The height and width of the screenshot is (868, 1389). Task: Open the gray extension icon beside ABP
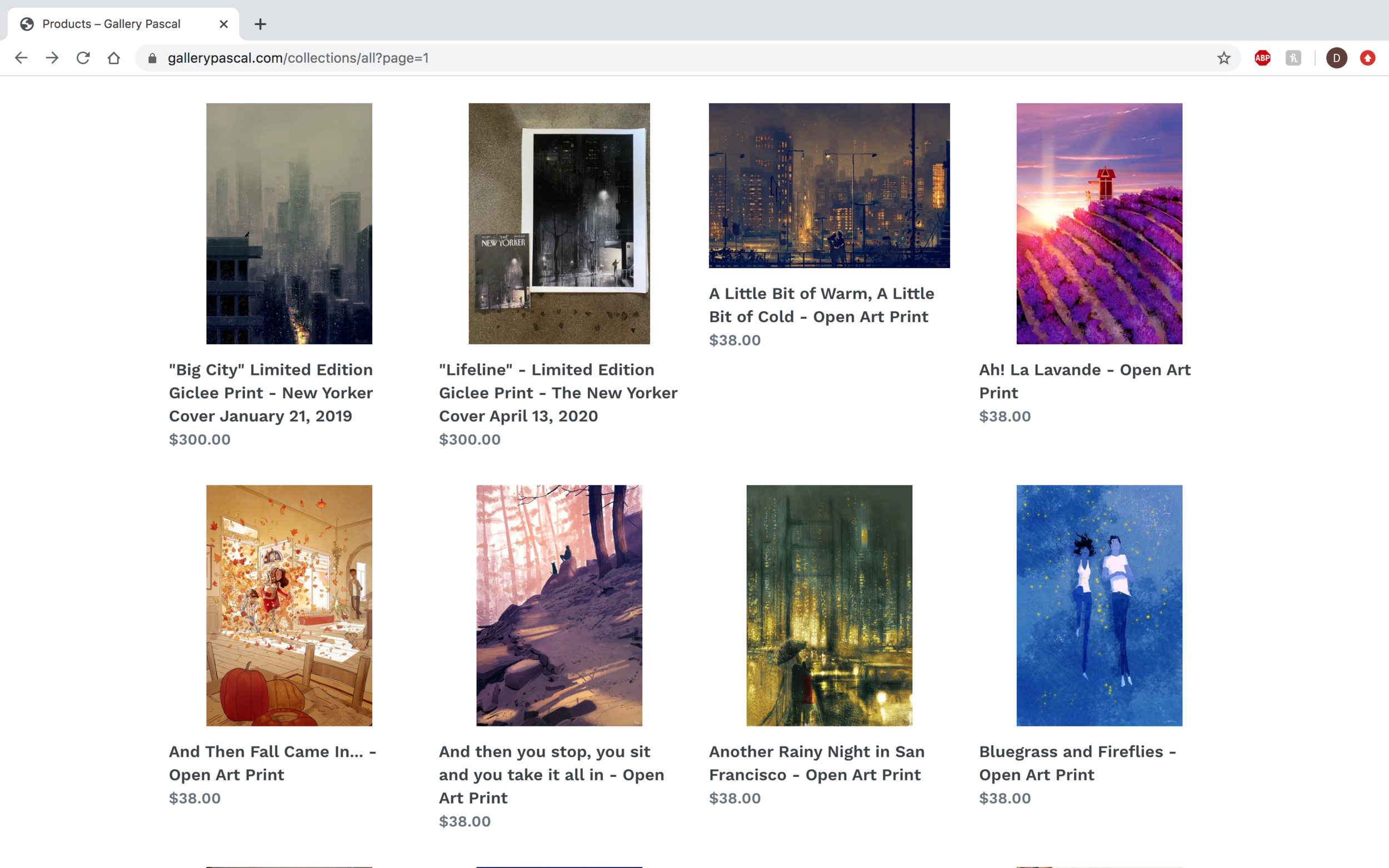coord(1293,58)
